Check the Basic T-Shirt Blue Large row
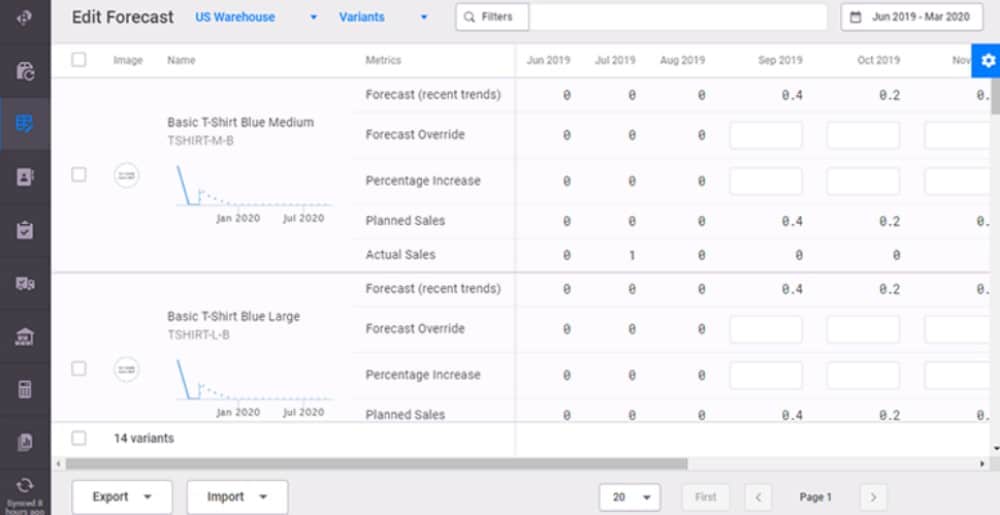Screen dimensions: 1000x515 click(x=79, y=369)
